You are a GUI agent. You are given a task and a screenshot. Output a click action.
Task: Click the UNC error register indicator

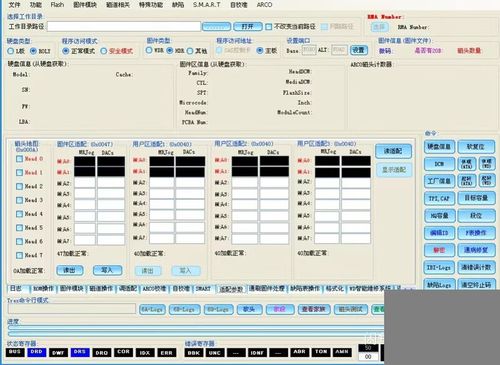coord(215,352)
